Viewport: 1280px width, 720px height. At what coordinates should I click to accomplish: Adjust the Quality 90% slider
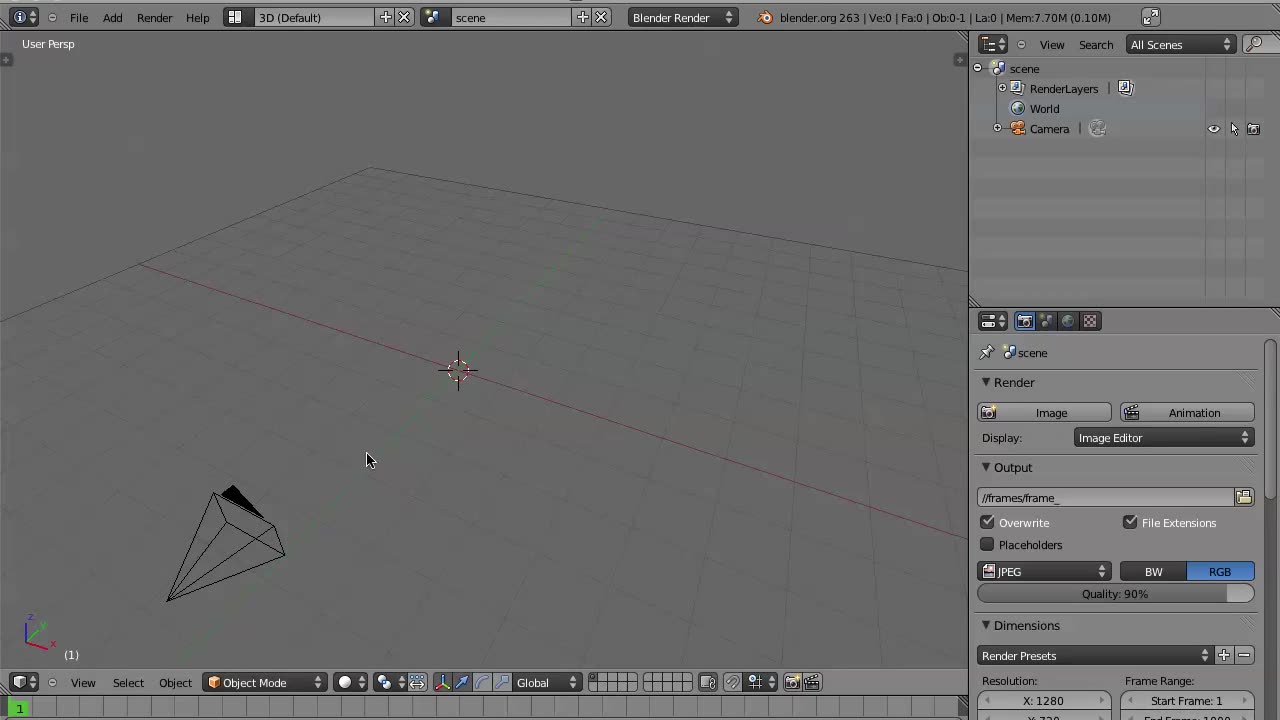point(1115,593)
